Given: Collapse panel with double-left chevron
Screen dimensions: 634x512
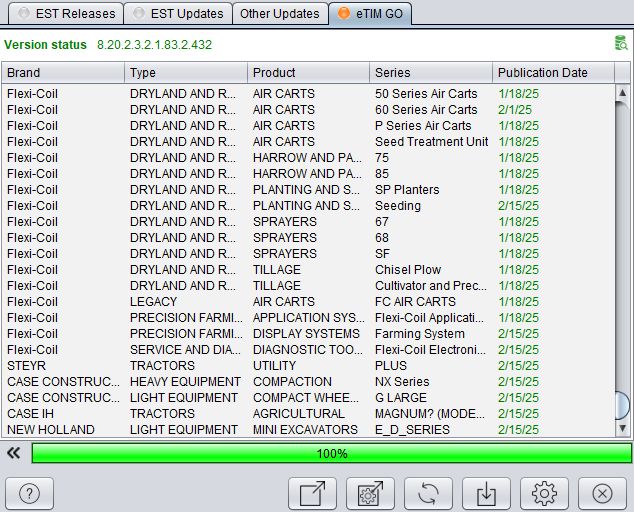Looking at the screenshot, I should pyautogui.click(x=14, y=453).
